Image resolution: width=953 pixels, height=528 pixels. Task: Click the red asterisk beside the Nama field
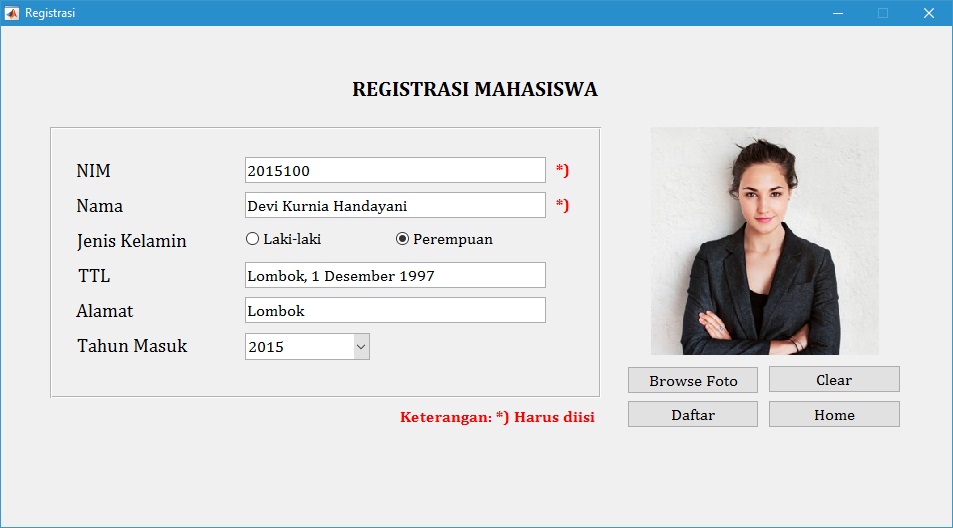tap(562, 205)
